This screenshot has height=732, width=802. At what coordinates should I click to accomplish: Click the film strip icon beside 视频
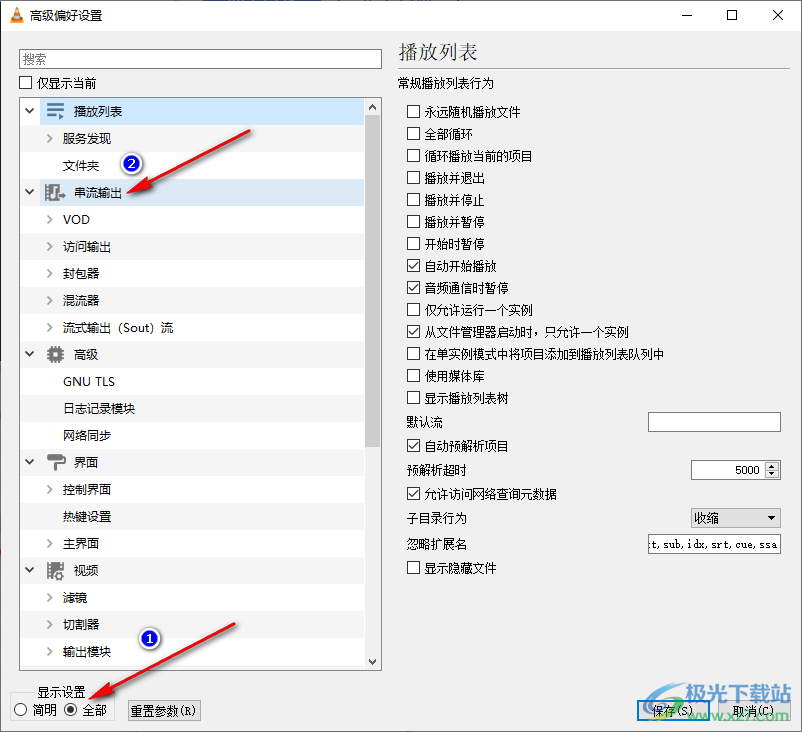(x=56, y=570)
